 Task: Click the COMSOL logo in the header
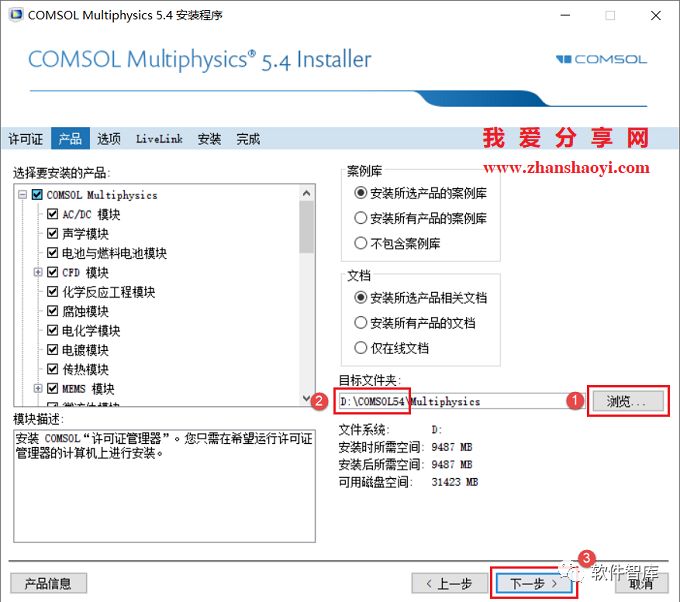[x=602, y=59]
